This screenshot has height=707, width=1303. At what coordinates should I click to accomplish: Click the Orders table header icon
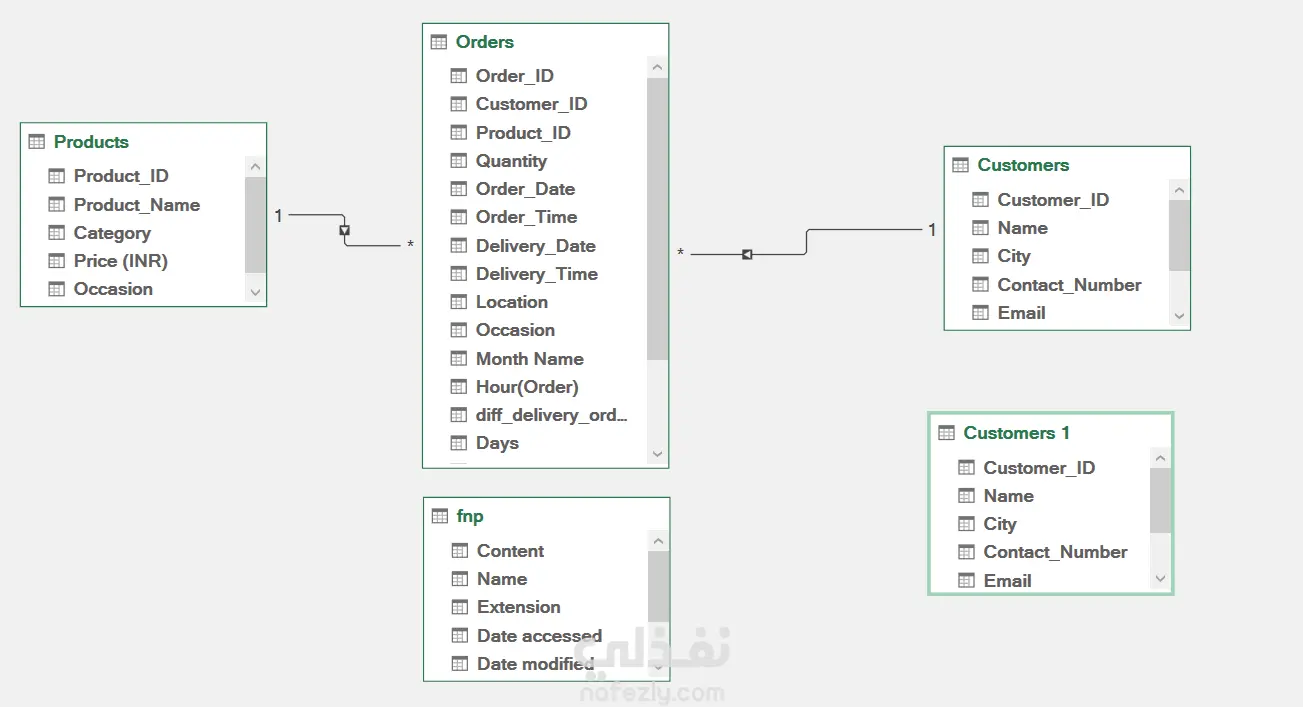coord(439,42)
